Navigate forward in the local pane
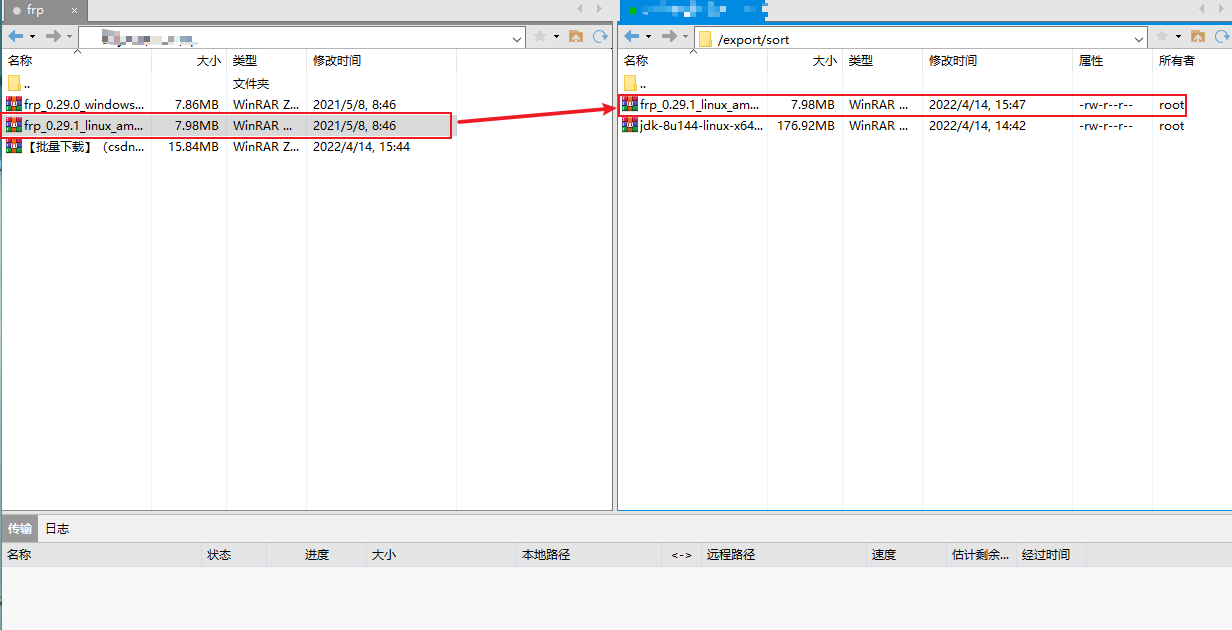 tap(52, 37)
